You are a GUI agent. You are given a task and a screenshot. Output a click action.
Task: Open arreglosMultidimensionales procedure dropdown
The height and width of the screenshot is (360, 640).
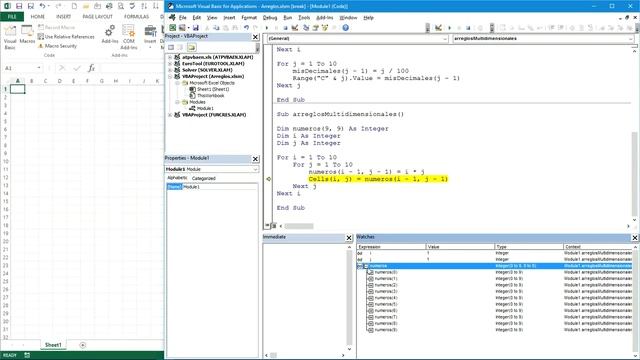pos(631,38)
